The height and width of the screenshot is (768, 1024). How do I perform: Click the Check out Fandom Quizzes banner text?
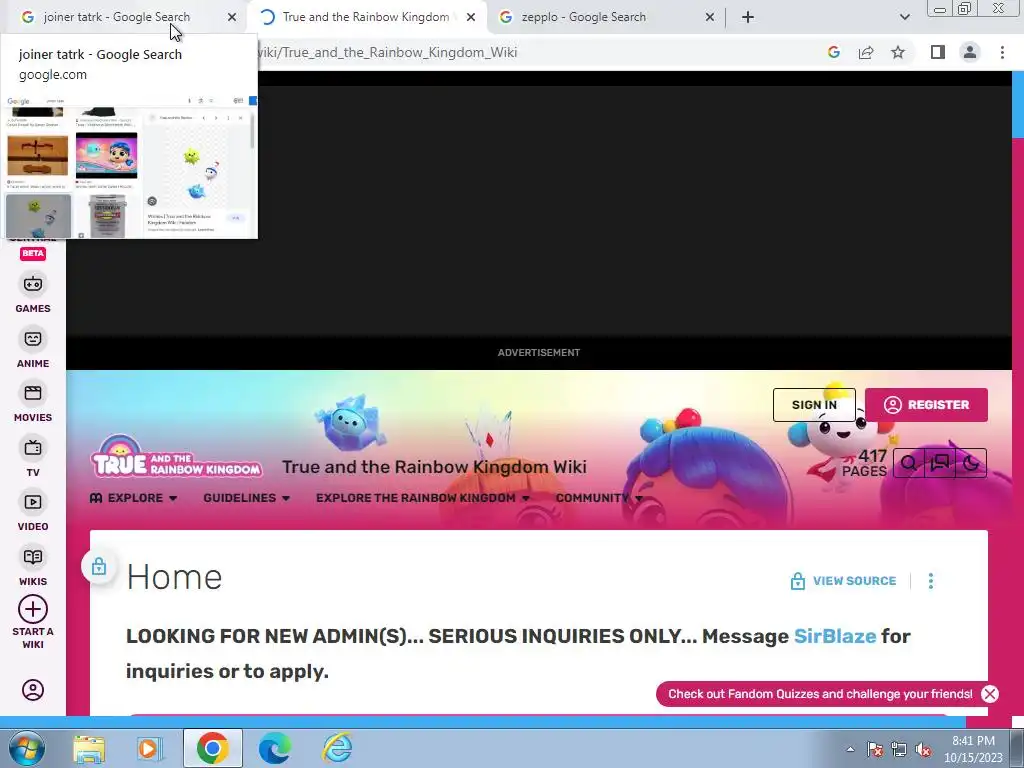tap(820, 694)
